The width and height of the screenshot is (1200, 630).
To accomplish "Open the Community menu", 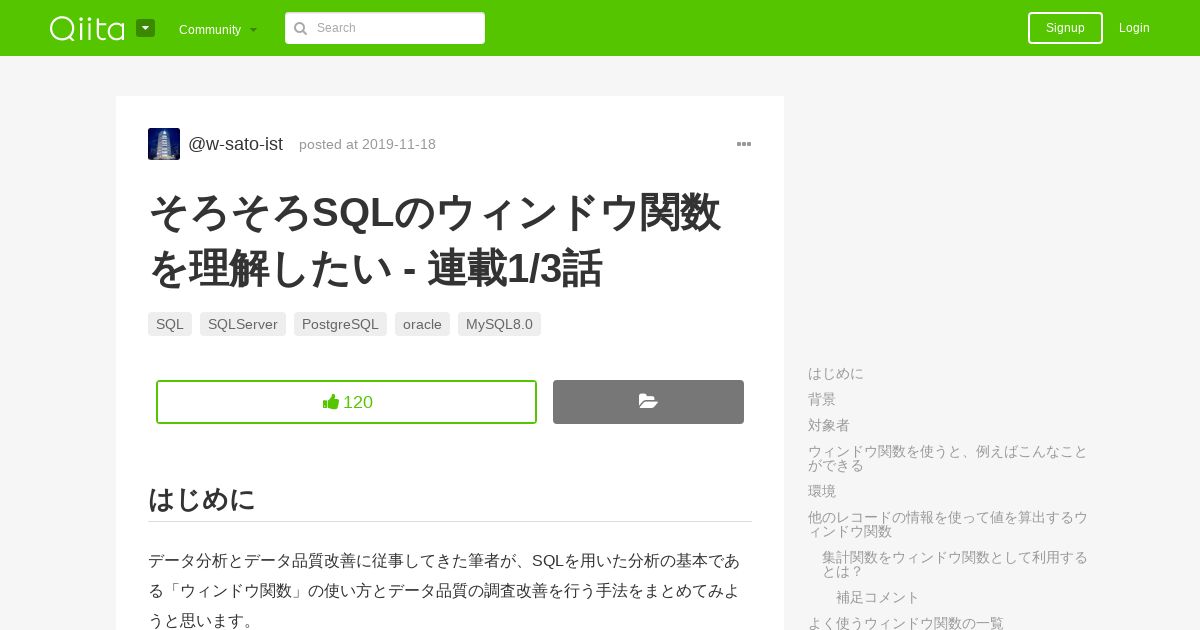I will coord(218,29).
